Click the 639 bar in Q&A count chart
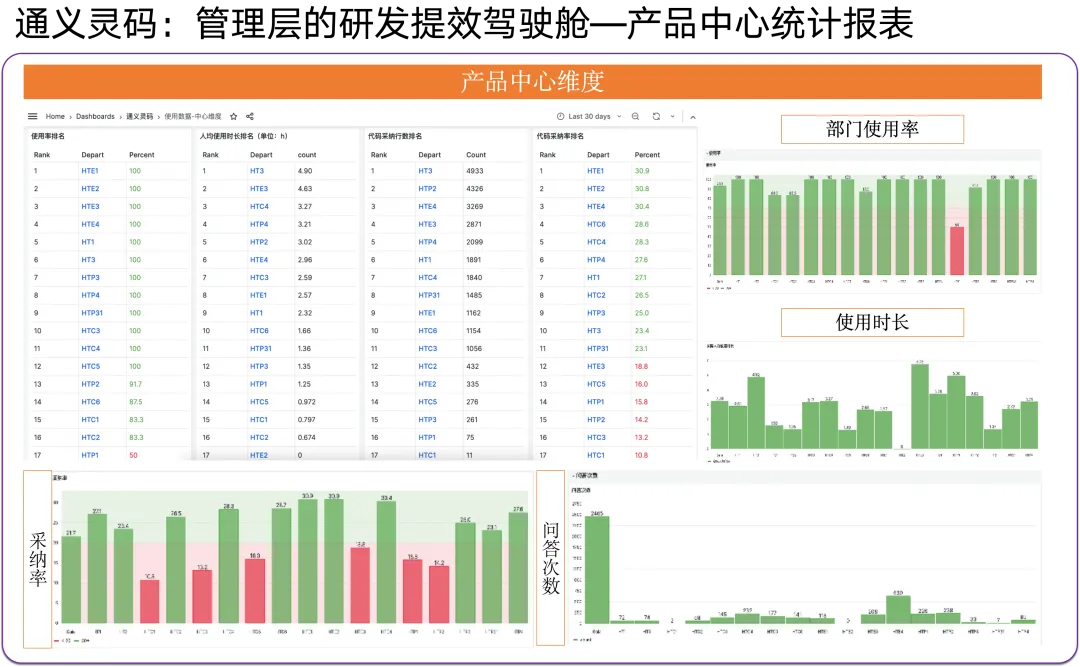 click(x=898, y=610)
